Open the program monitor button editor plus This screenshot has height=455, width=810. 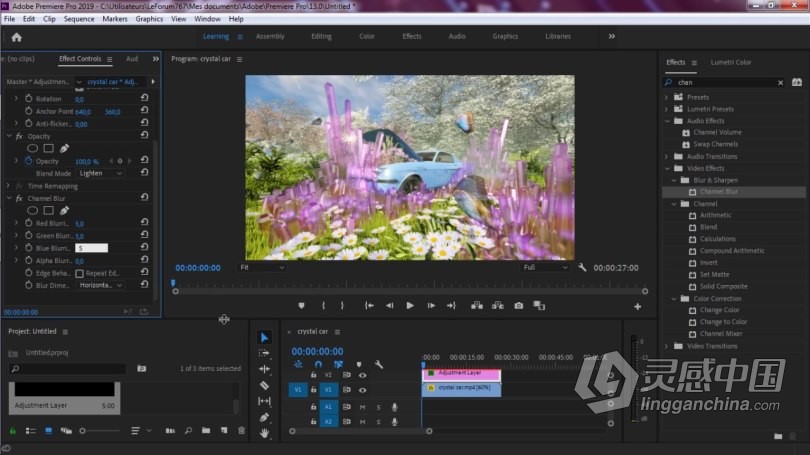[637, 307]
